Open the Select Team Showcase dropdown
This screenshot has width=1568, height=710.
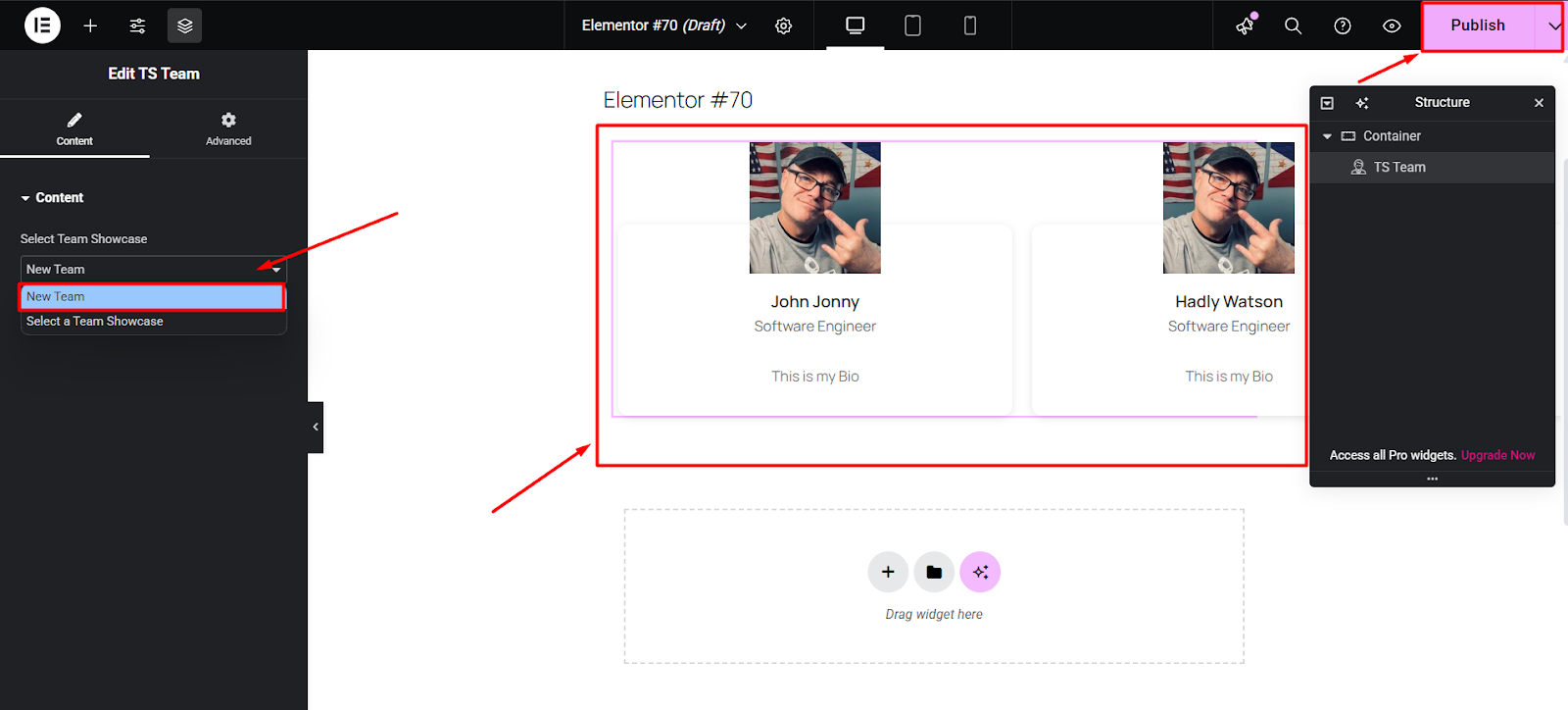point(153,269)
